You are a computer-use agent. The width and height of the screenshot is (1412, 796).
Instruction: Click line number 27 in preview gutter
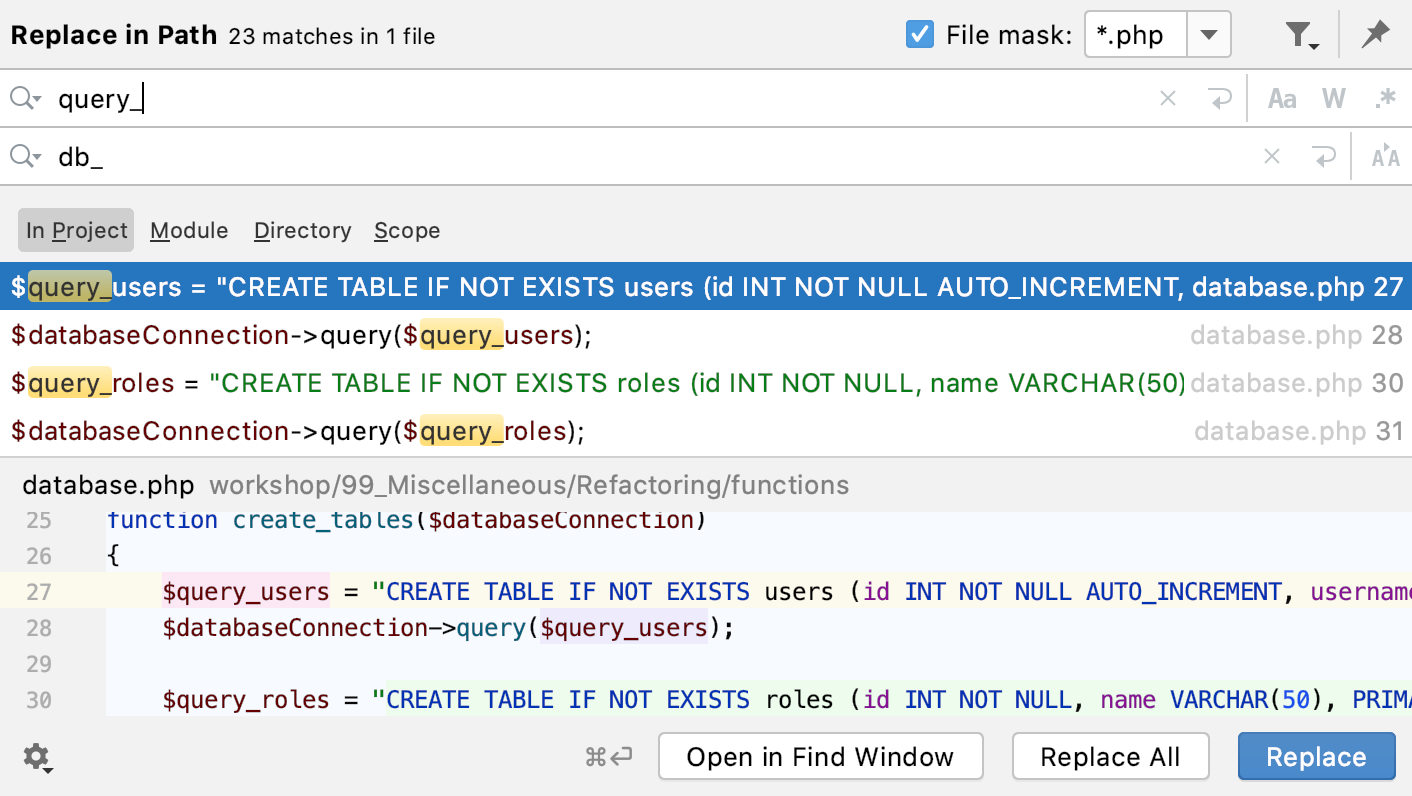(39, 592)
